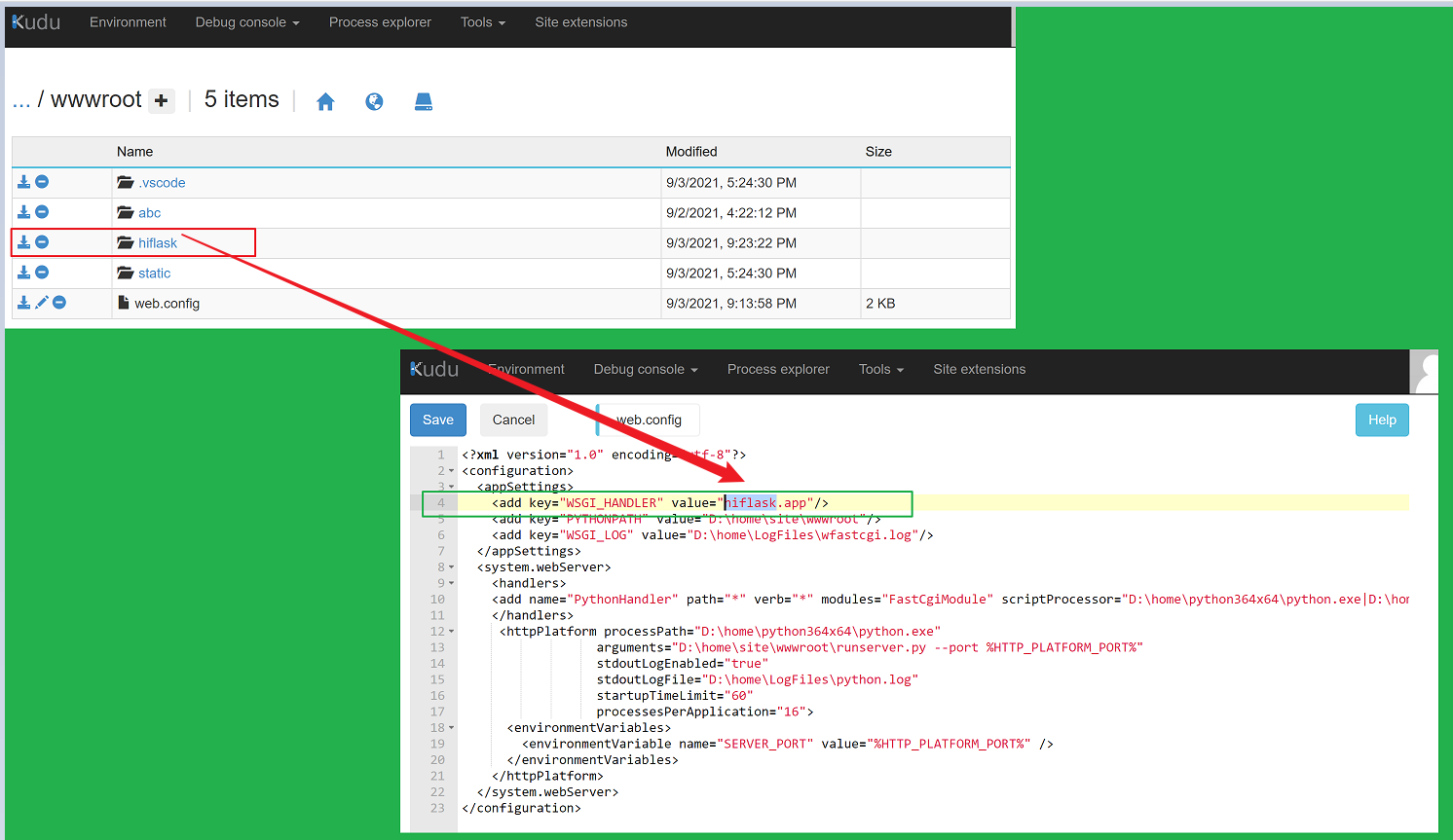This screenshot has width=1453, height=840.
Task: Click the home icon in wwwroot breadcrumb
Action: pyautogui.click(x=325, y=101)
